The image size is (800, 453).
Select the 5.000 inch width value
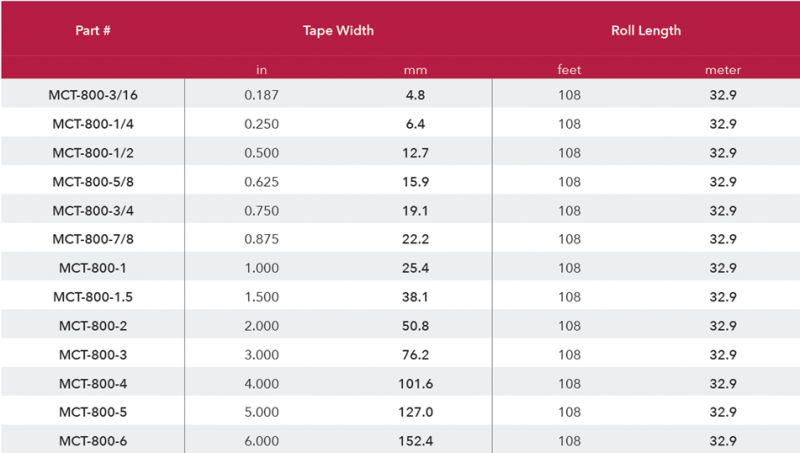pos(262,412)
